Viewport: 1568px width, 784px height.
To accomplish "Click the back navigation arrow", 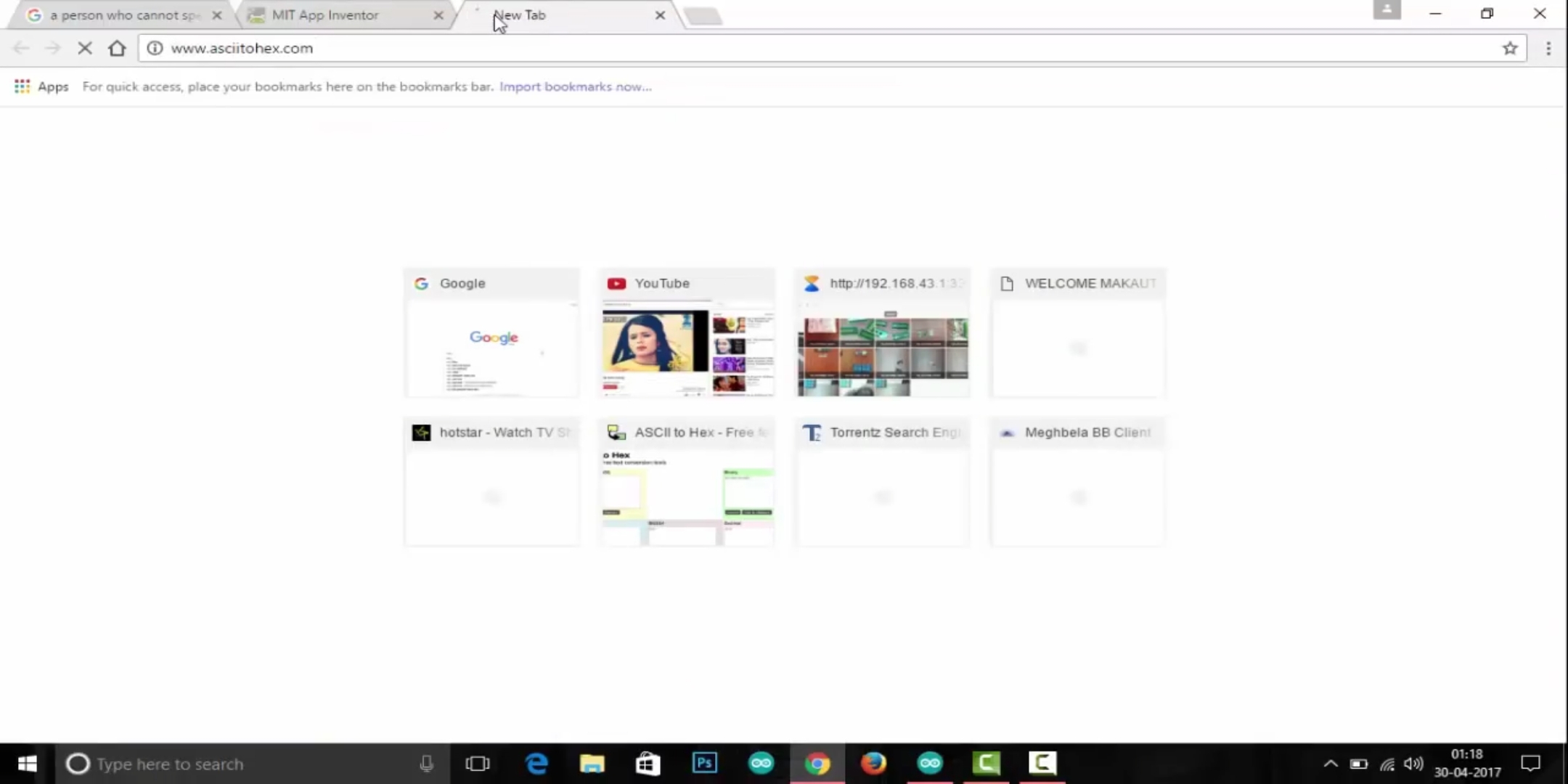I will coord(21,48).
